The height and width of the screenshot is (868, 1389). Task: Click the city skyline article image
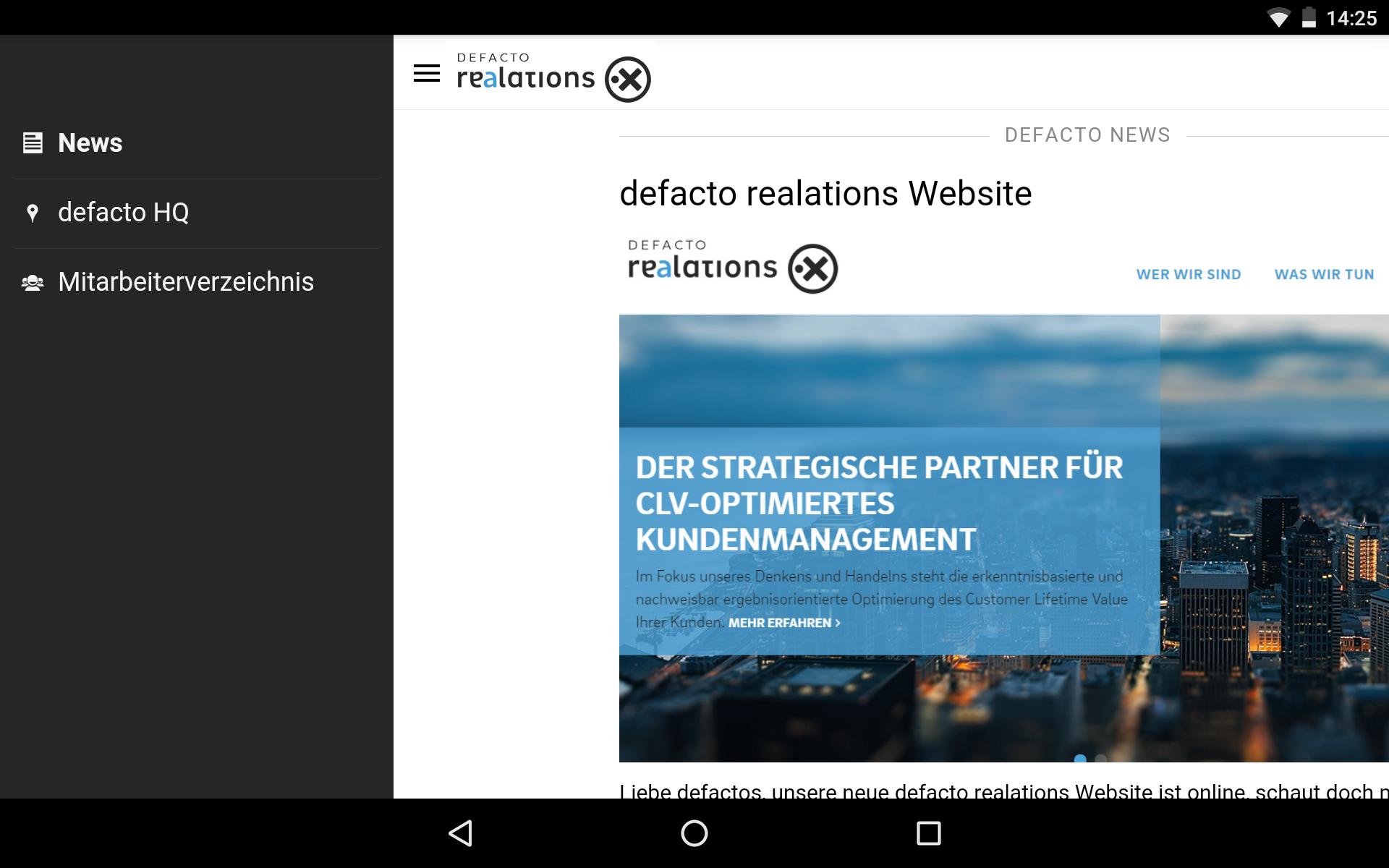point(1004,538)
